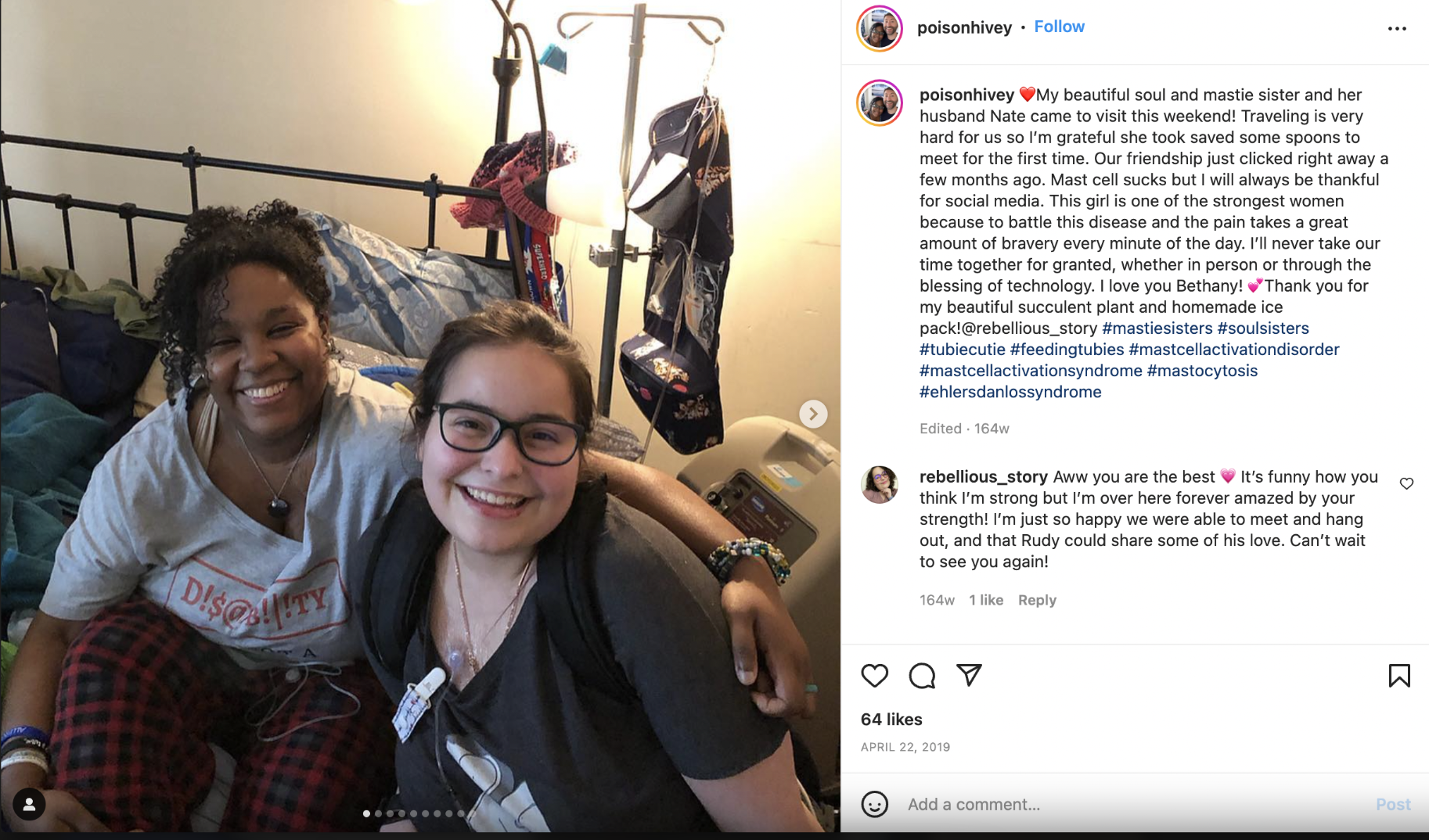This screenshot has height=840, width=1429.
Task: Open the three-dot more options menu
Action: click(x=1397, y=28)
